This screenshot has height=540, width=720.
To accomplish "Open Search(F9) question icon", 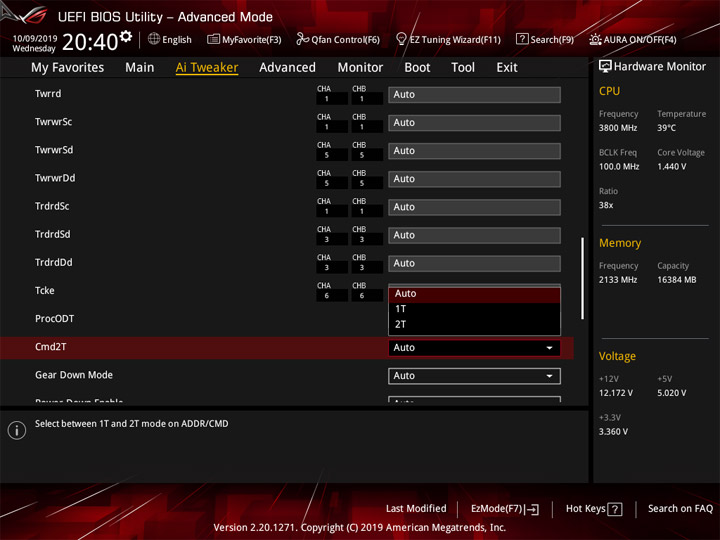I will [522, 39].
